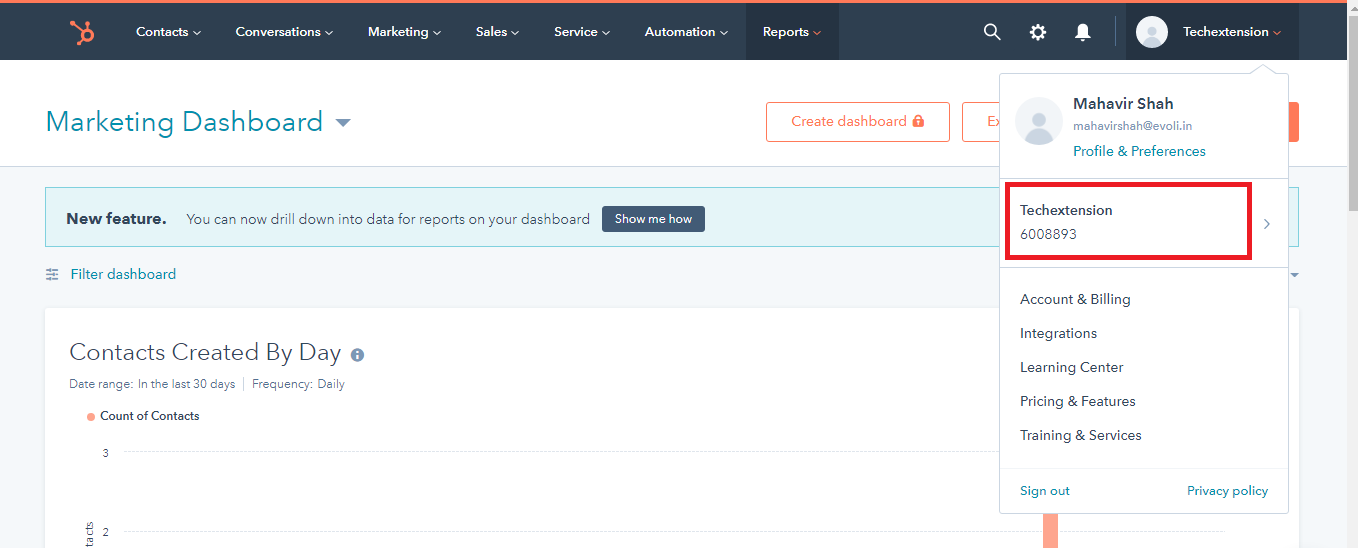
Task: Open the Learning Center menu entry
Action: [x=1071, y=367]
